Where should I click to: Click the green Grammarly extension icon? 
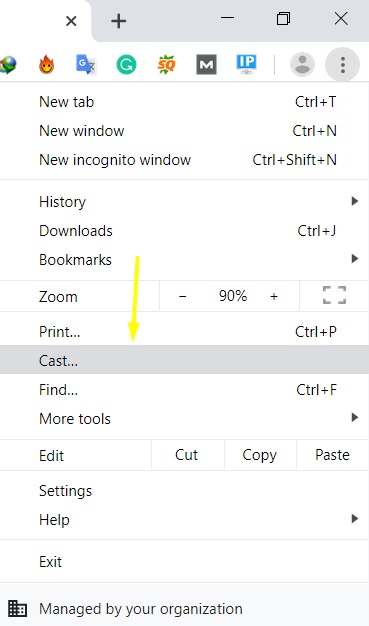(126, 64)
